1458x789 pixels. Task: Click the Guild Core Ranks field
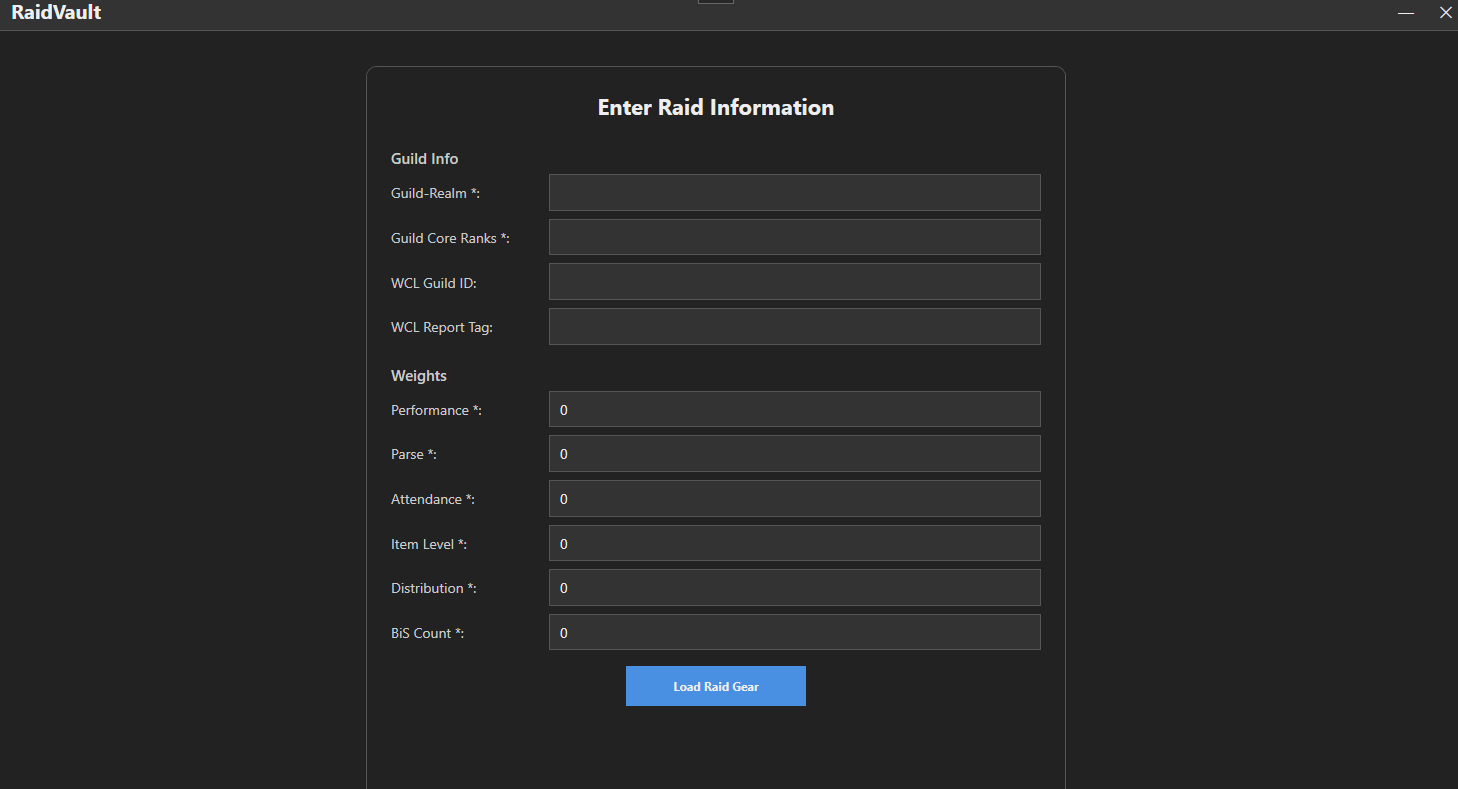(794, 237)
